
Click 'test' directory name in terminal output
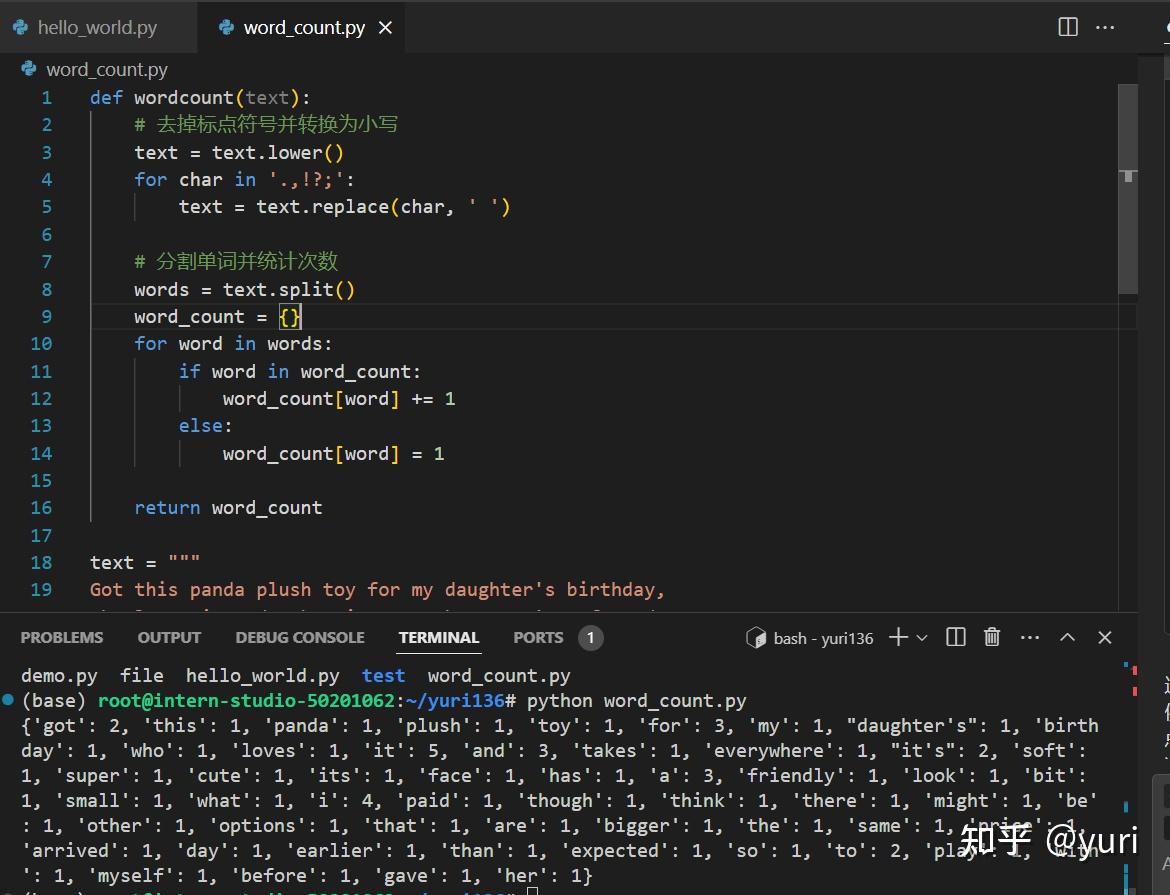(384, 676)
